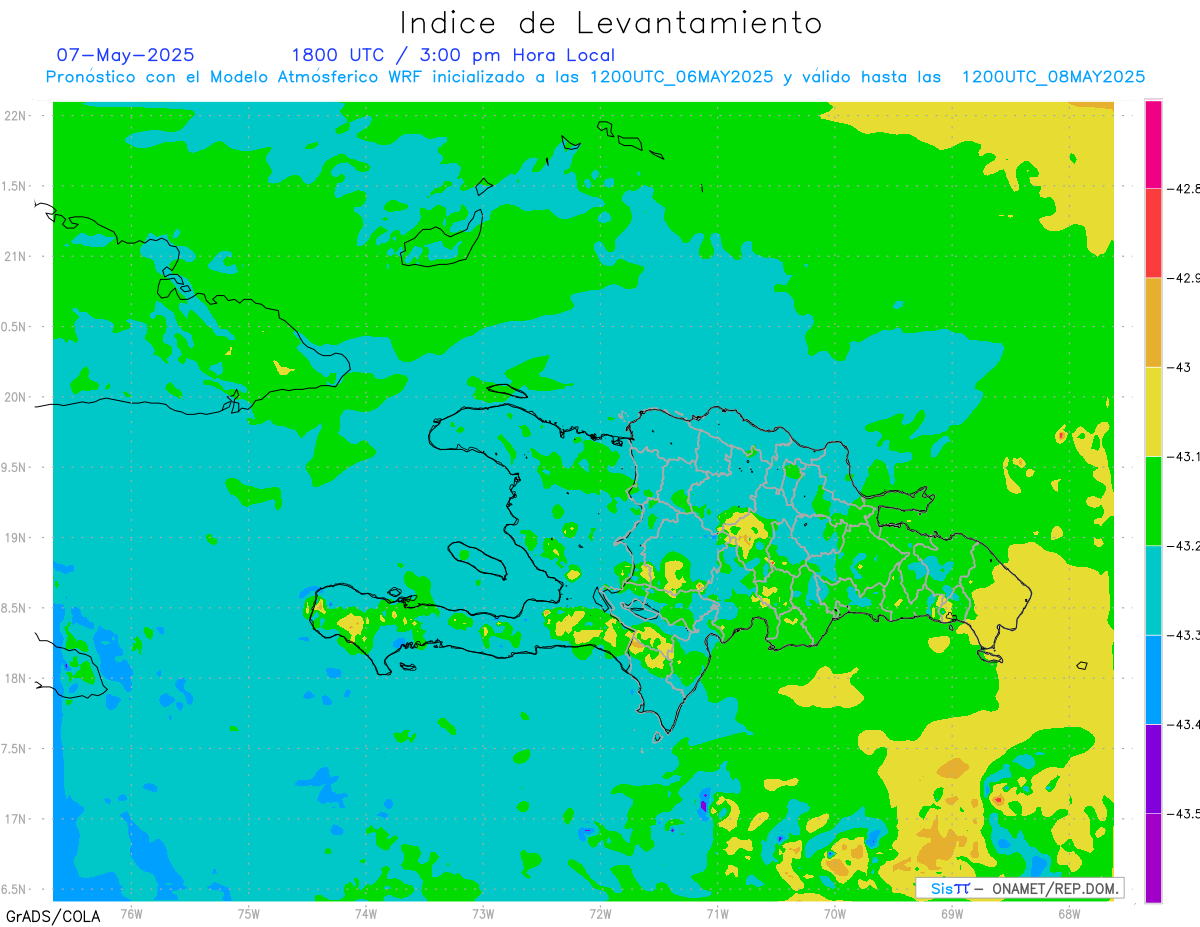Click the 21N latitude label
1200x927 pixels.
coord(17,257)
